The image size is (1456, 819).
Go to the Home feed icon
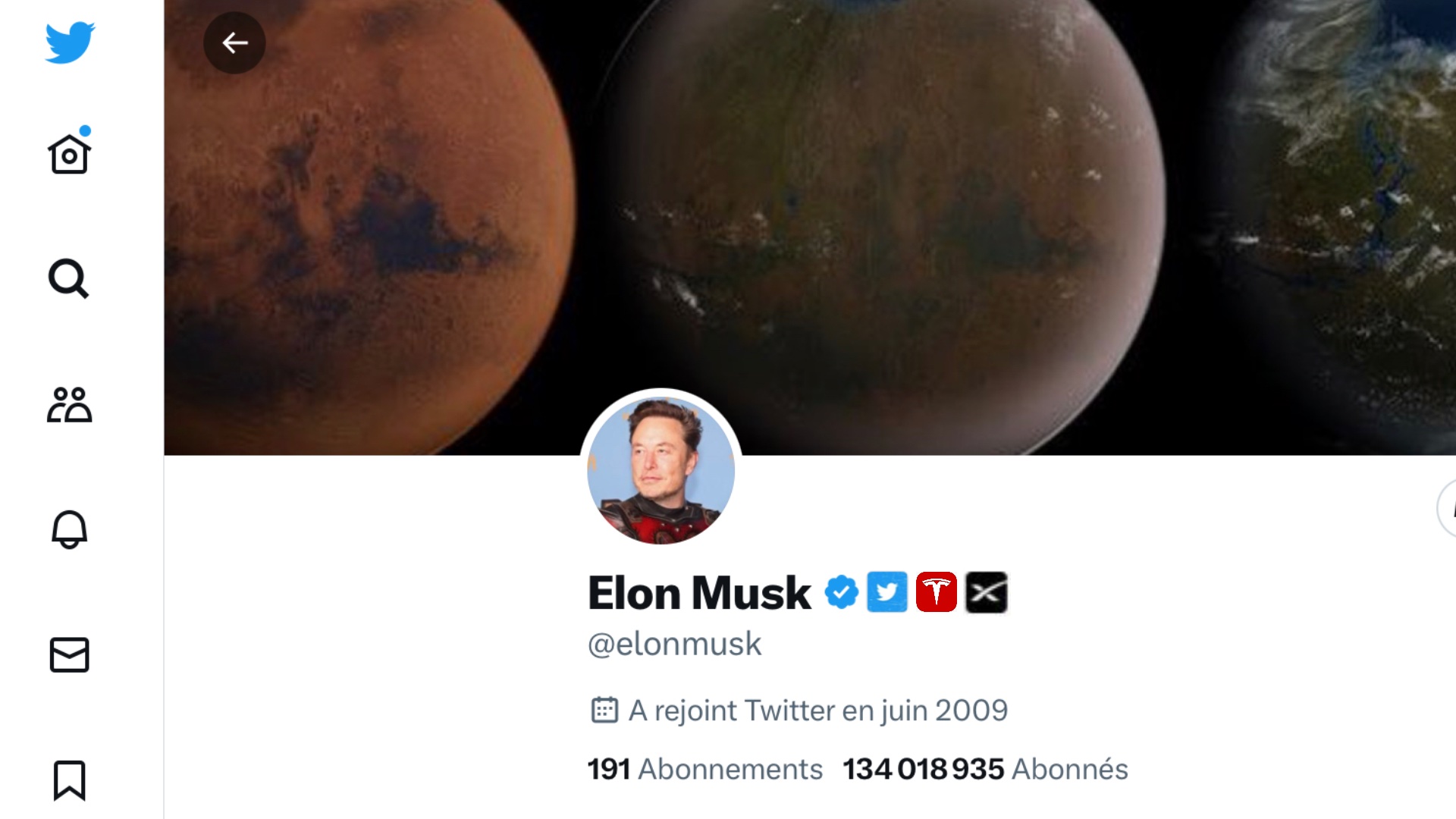coord(70,152)
